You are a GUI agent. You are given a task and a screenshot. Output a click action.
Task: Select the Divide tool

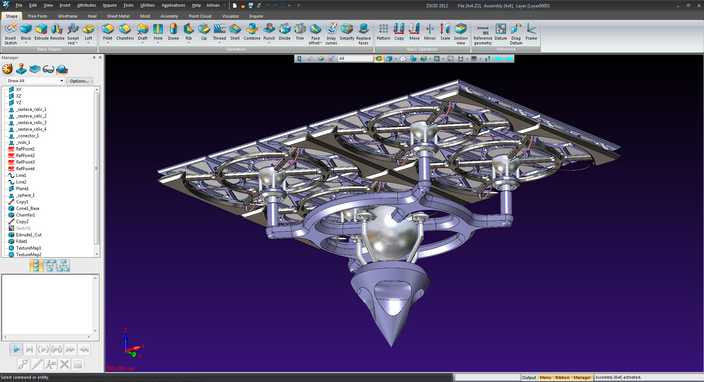[x=285, y=32]
